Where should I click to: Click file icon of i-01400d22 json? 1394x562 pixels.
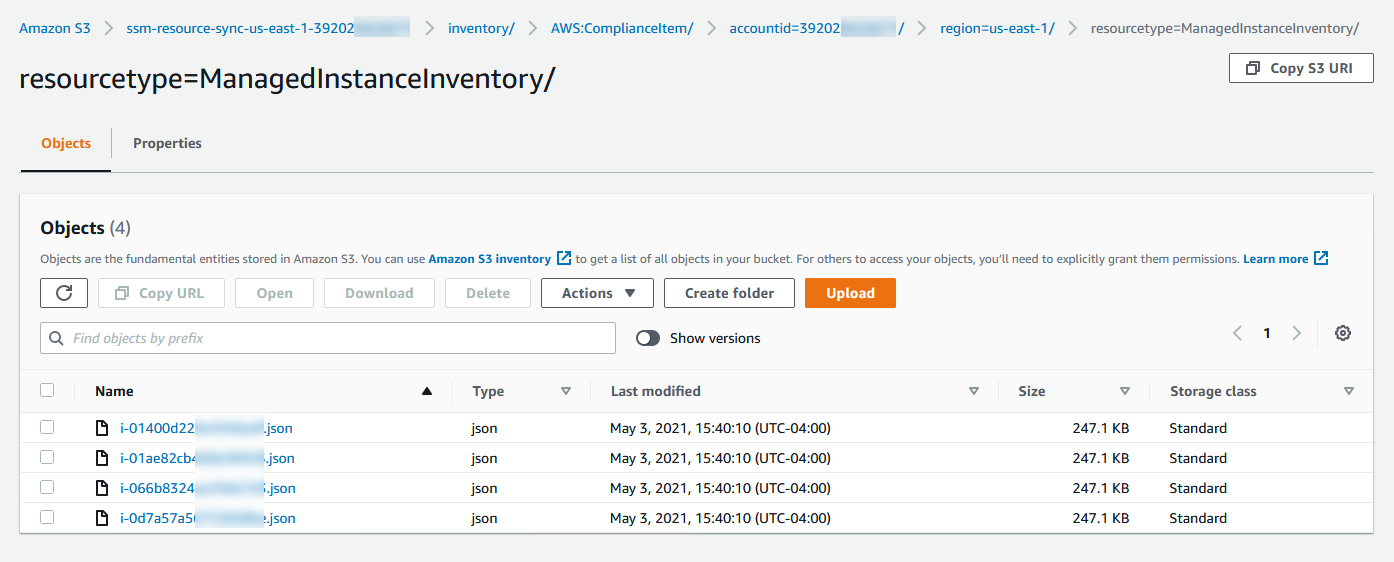pyautogui.click(x=101, y=428)
